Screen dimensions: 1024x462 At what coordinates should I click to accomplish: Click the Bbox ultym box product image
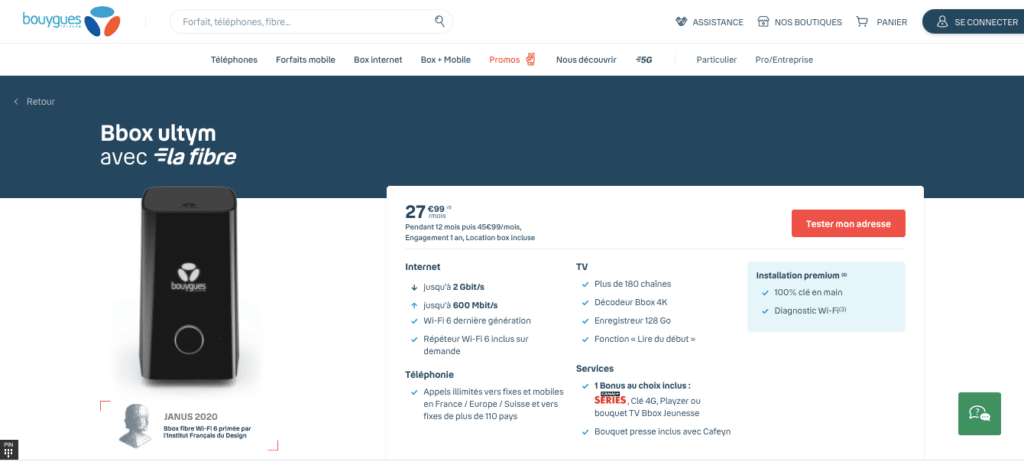(187, 284)
